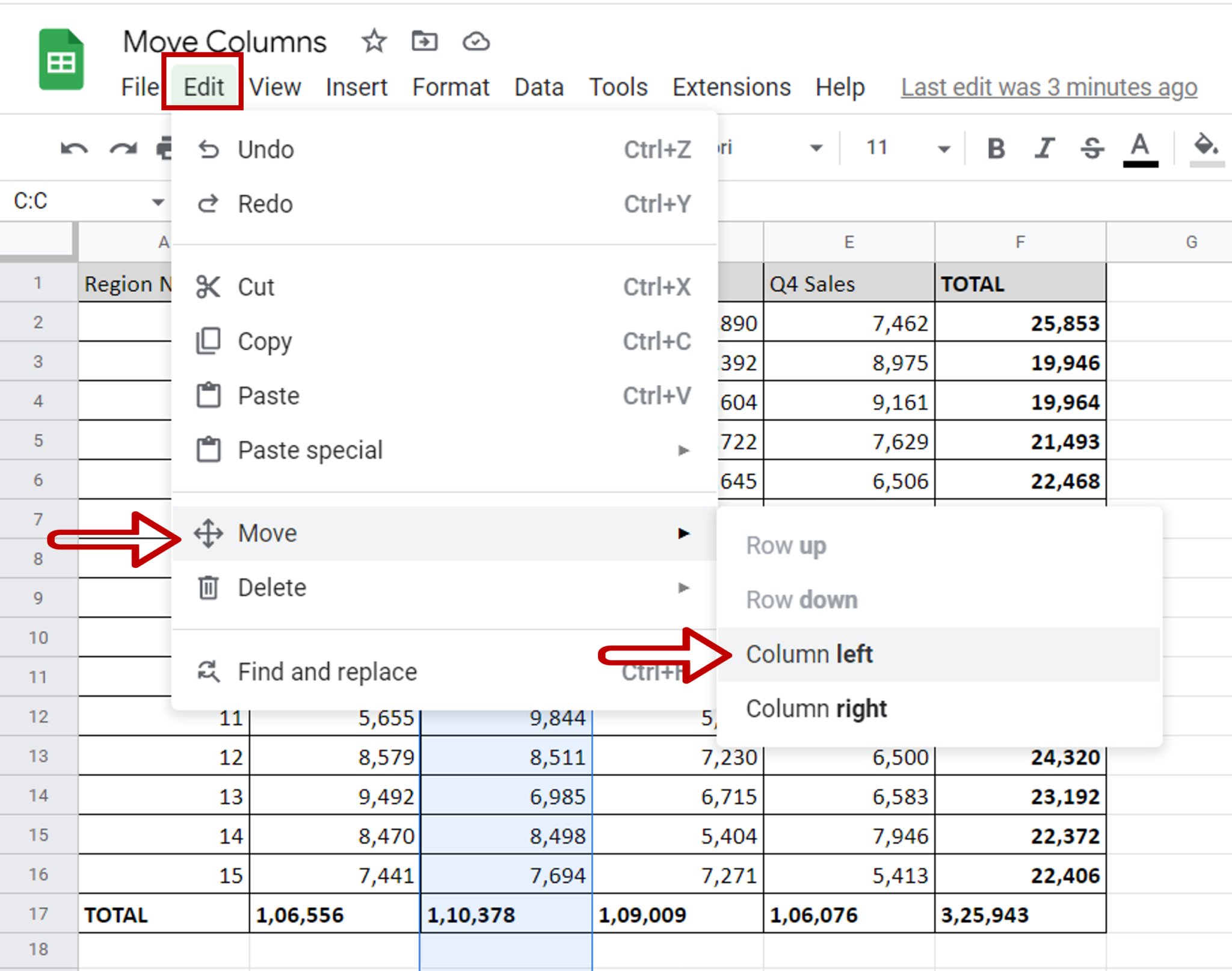
Task: Choose Copy from the Edit menu
Action: [445, 341]
